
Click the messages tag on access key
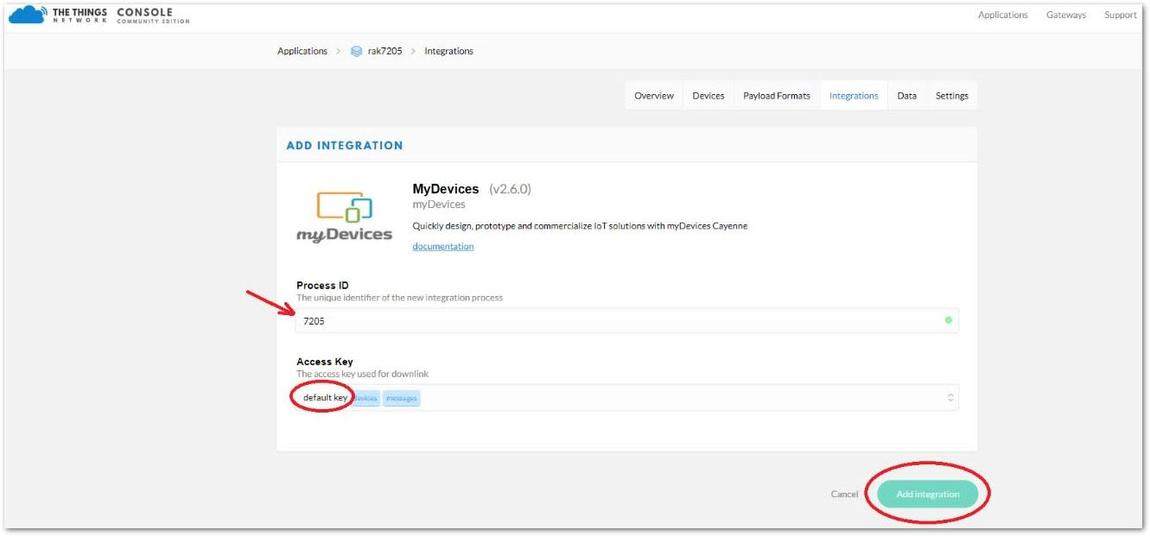[401, 398]
